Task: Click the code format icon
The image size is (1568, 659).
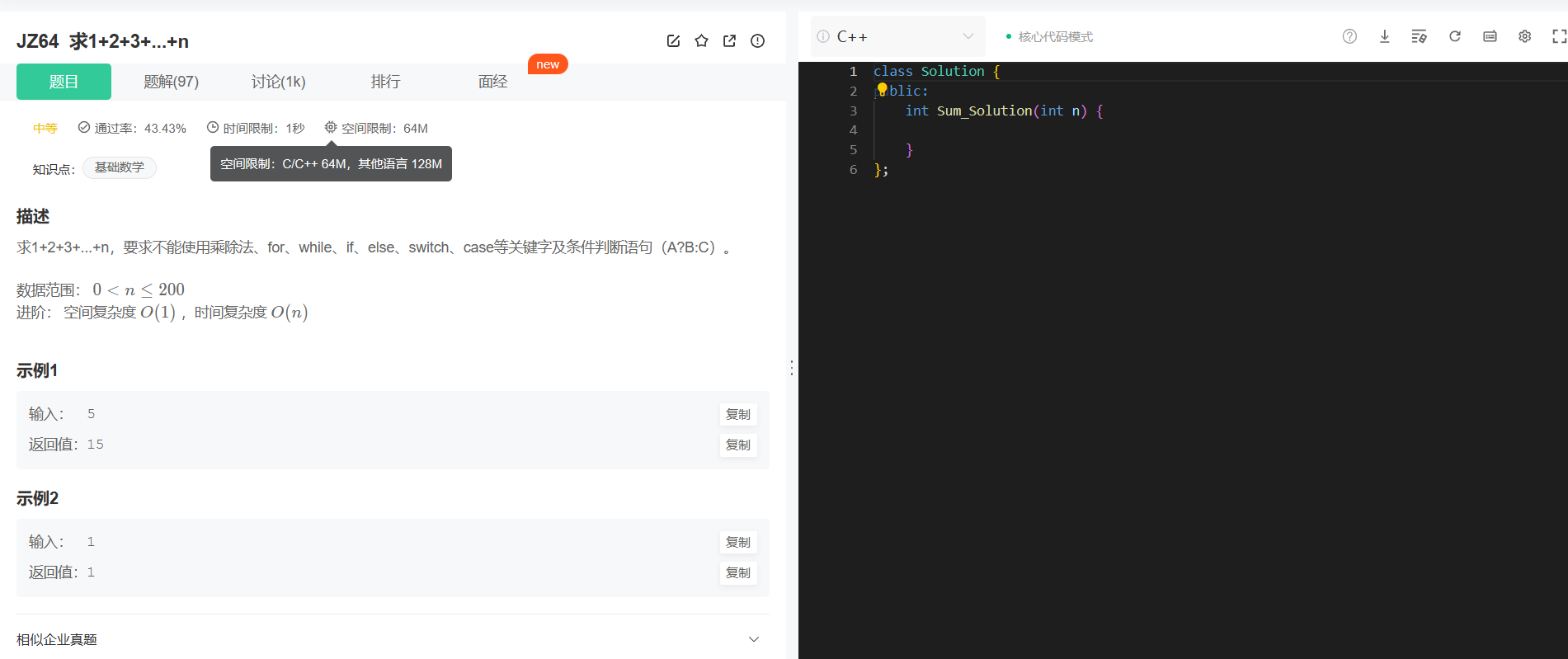Action: [1419, 36]
